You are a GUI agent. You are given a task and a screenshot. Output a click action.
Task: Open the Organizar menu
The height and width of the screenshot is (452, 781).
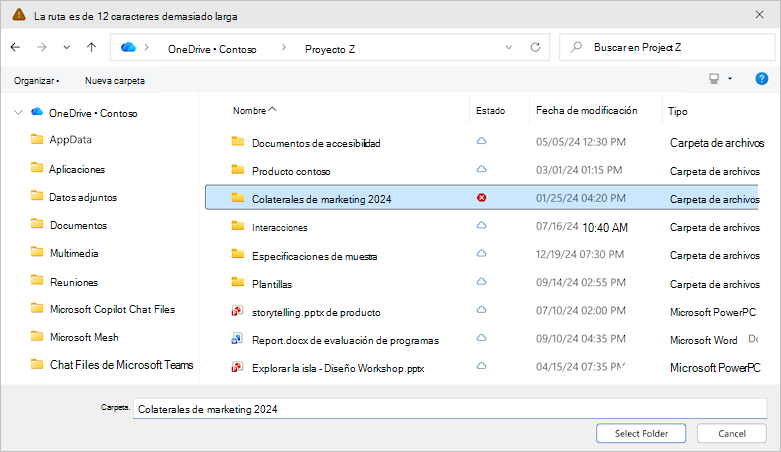(x=36, y=81)
